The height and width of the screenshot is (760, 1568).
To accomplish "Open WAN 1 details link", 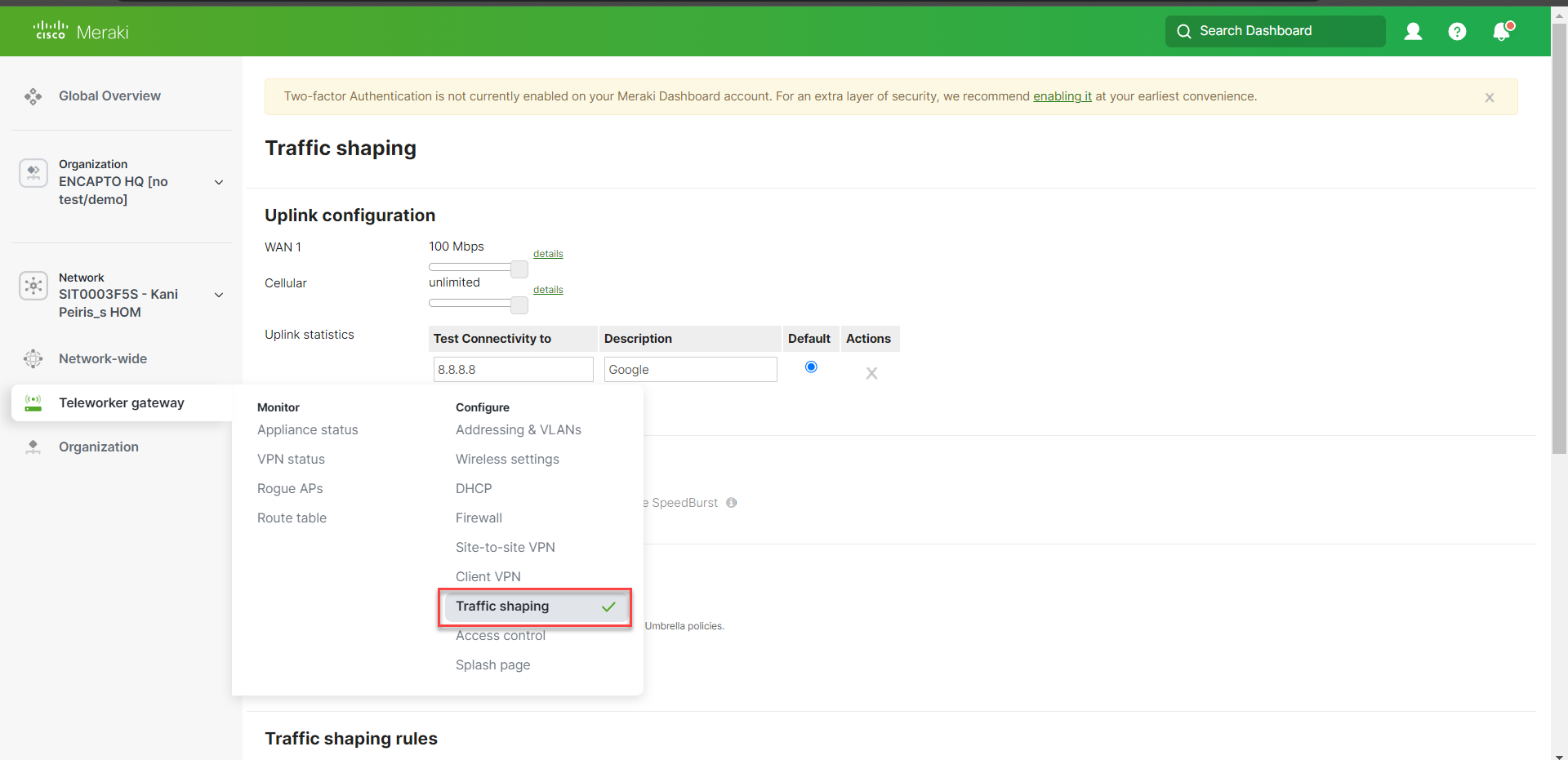I will [x=548, y=254].
